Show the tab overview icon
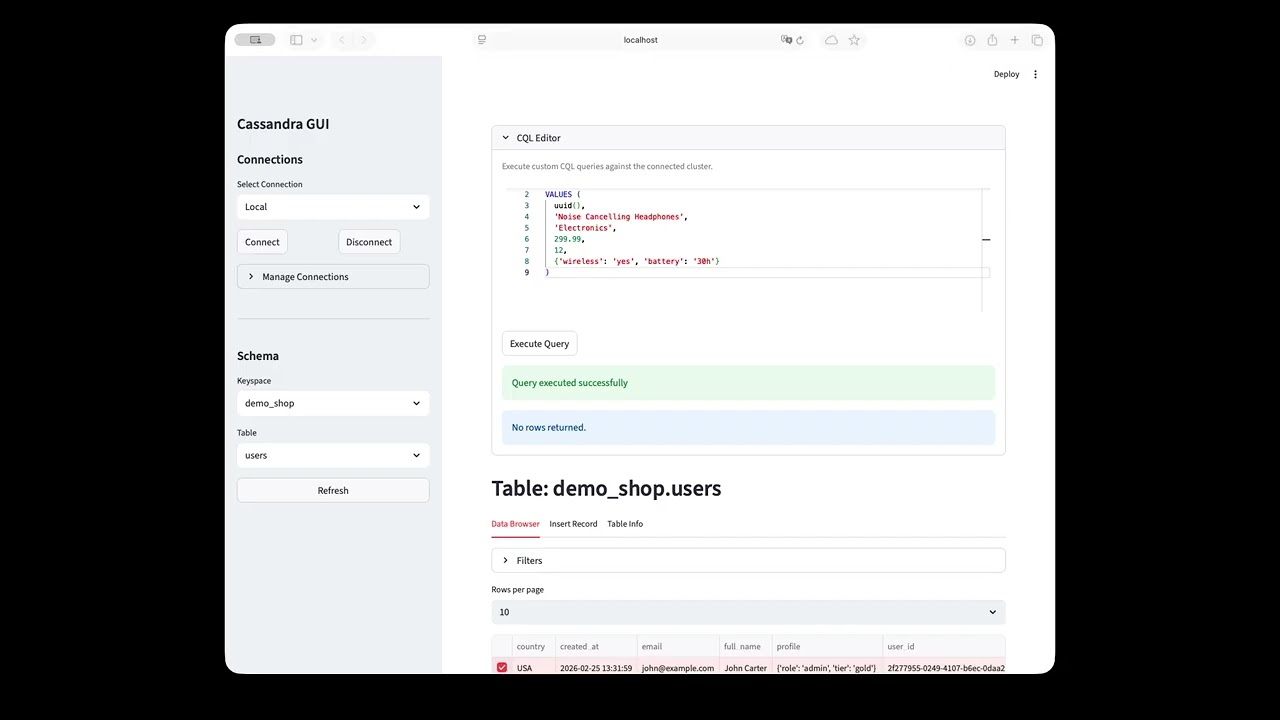 (x=1037, y=40)
